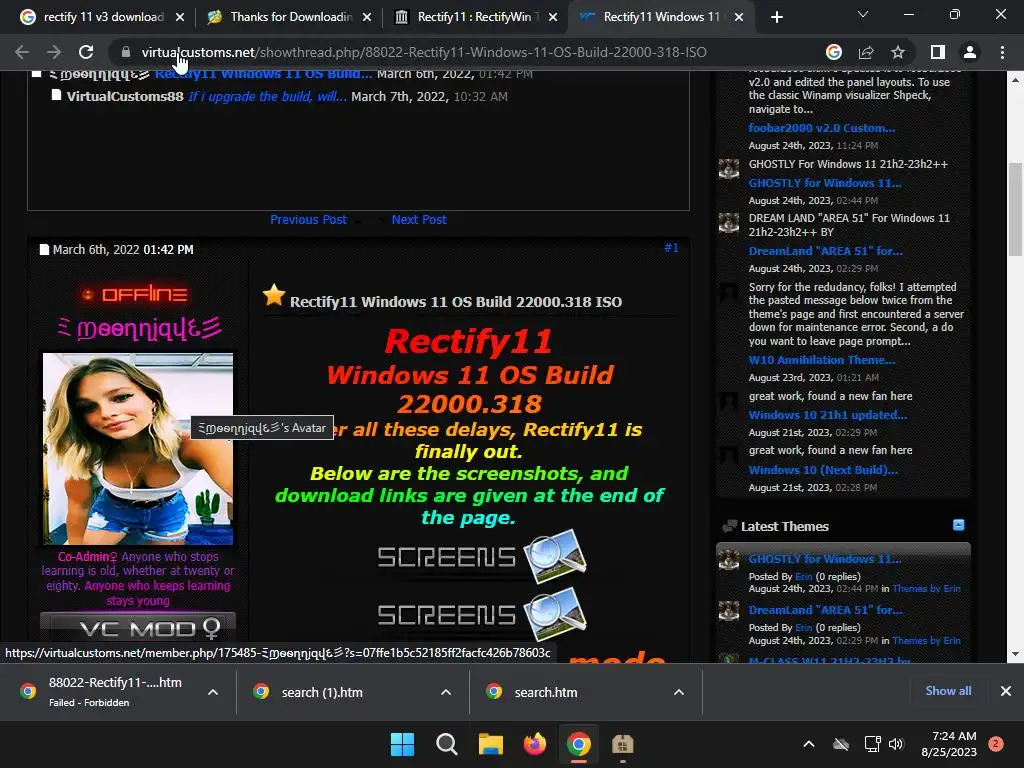The height and width of the screenshot is (768, 1024).
Task: Open the browser side panel
Action: [938, 52]
